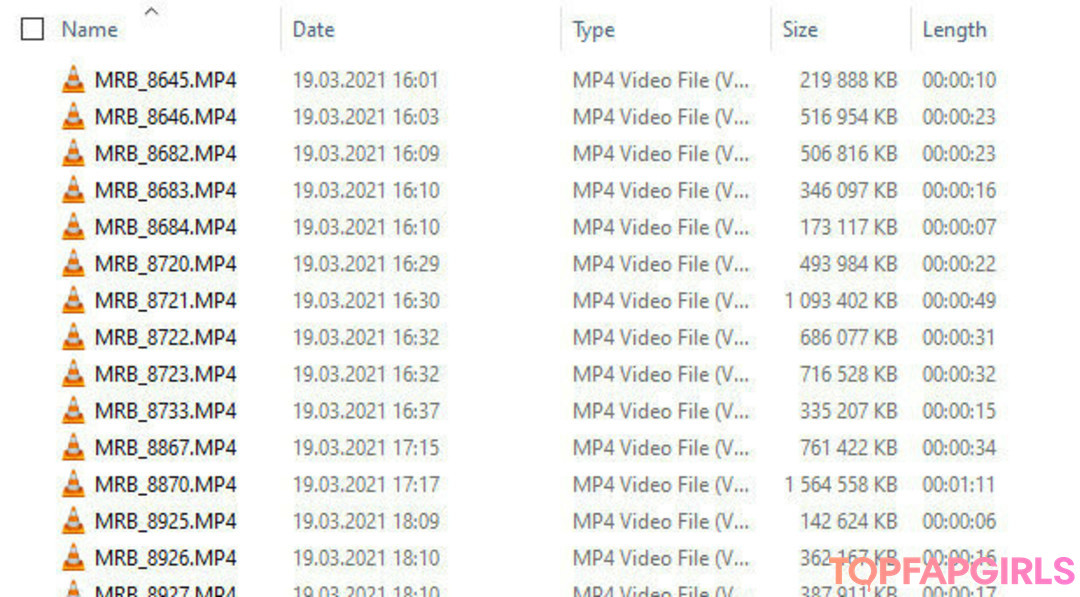This screenshot has width=1080, height=597.
Task: Select the VLC cone icon for MRB_8646.MP4
Action: tap(73, 116)
